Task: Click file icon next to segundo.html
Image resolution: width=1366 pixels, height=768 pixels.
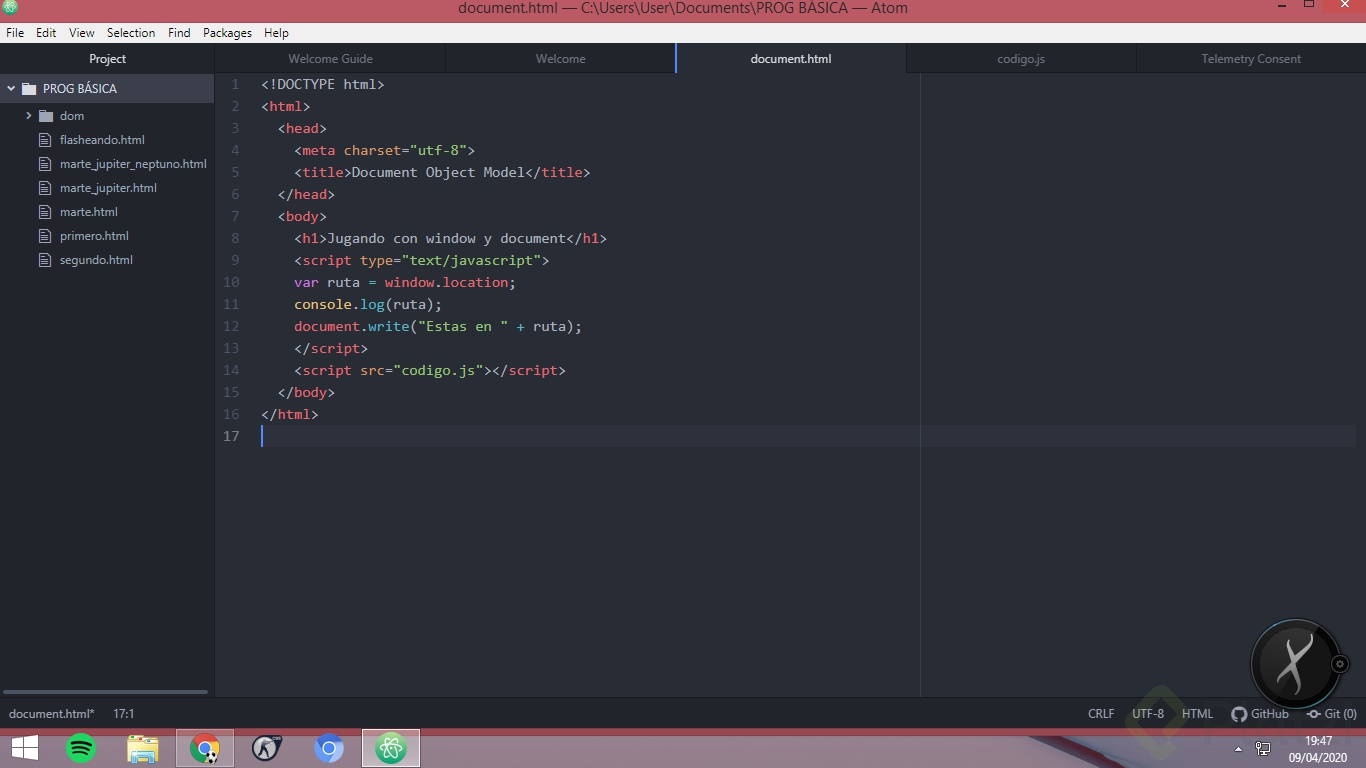Action: [44, 260]
